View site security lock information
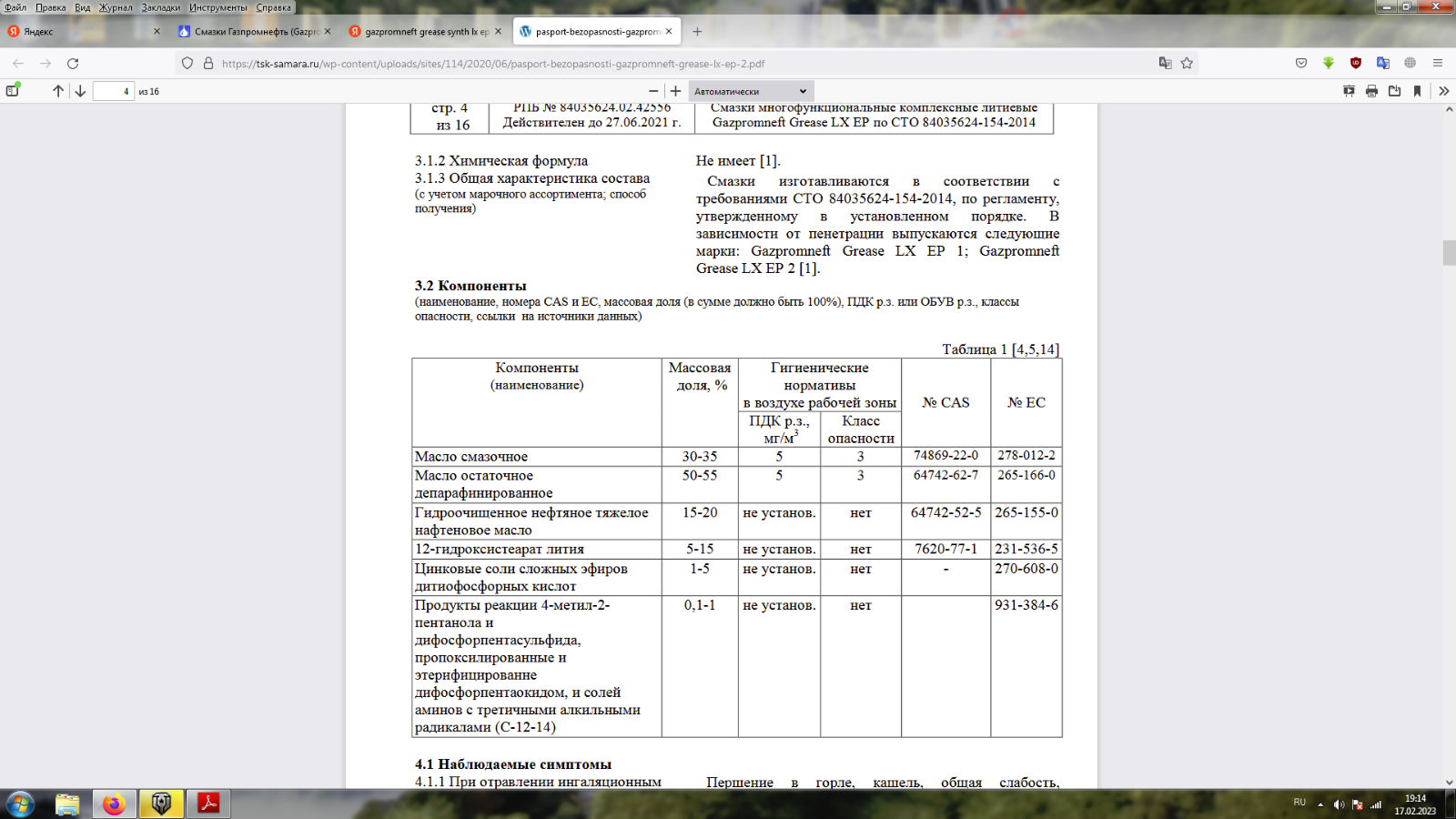Viewport: 1456px width, 819px height. click(208, 64)
